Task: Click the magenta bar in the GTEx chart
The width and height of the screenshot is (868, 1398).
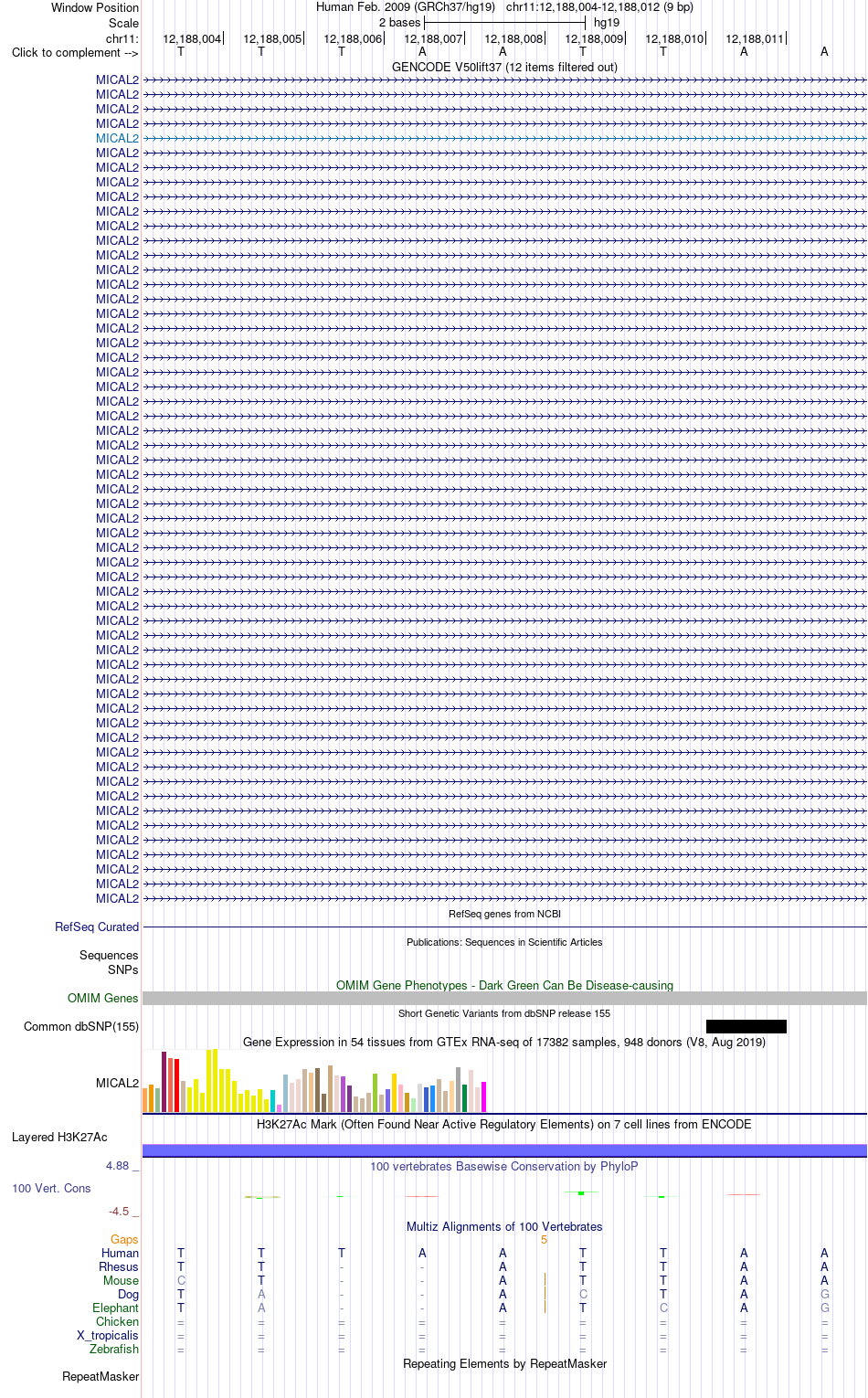Action: 484,1096
